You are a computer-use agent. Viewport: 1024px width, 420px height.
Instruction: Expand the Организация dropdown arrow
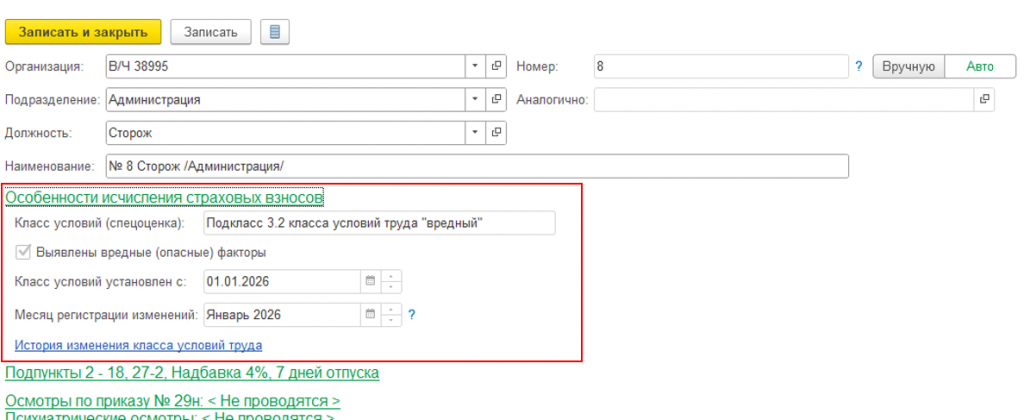coord(475,66)
